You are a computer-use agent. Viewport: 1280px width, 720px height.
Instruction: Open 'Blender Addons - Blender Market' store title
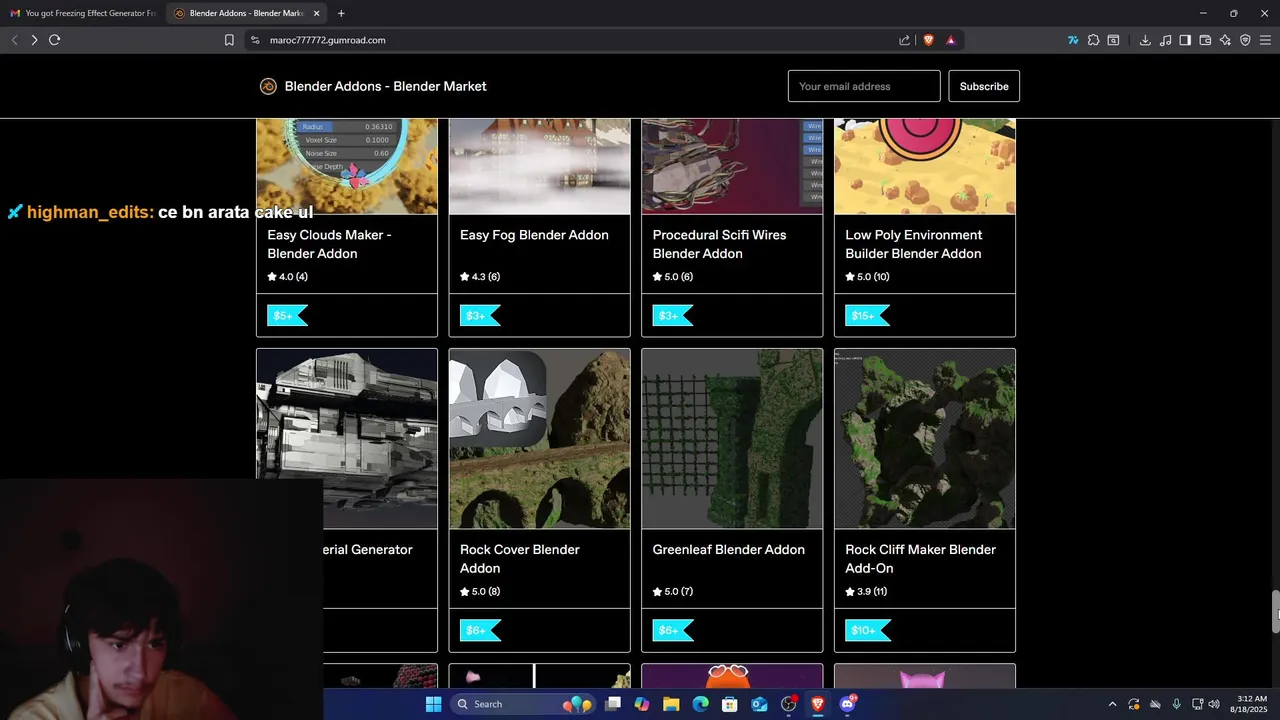click(385, 86)
